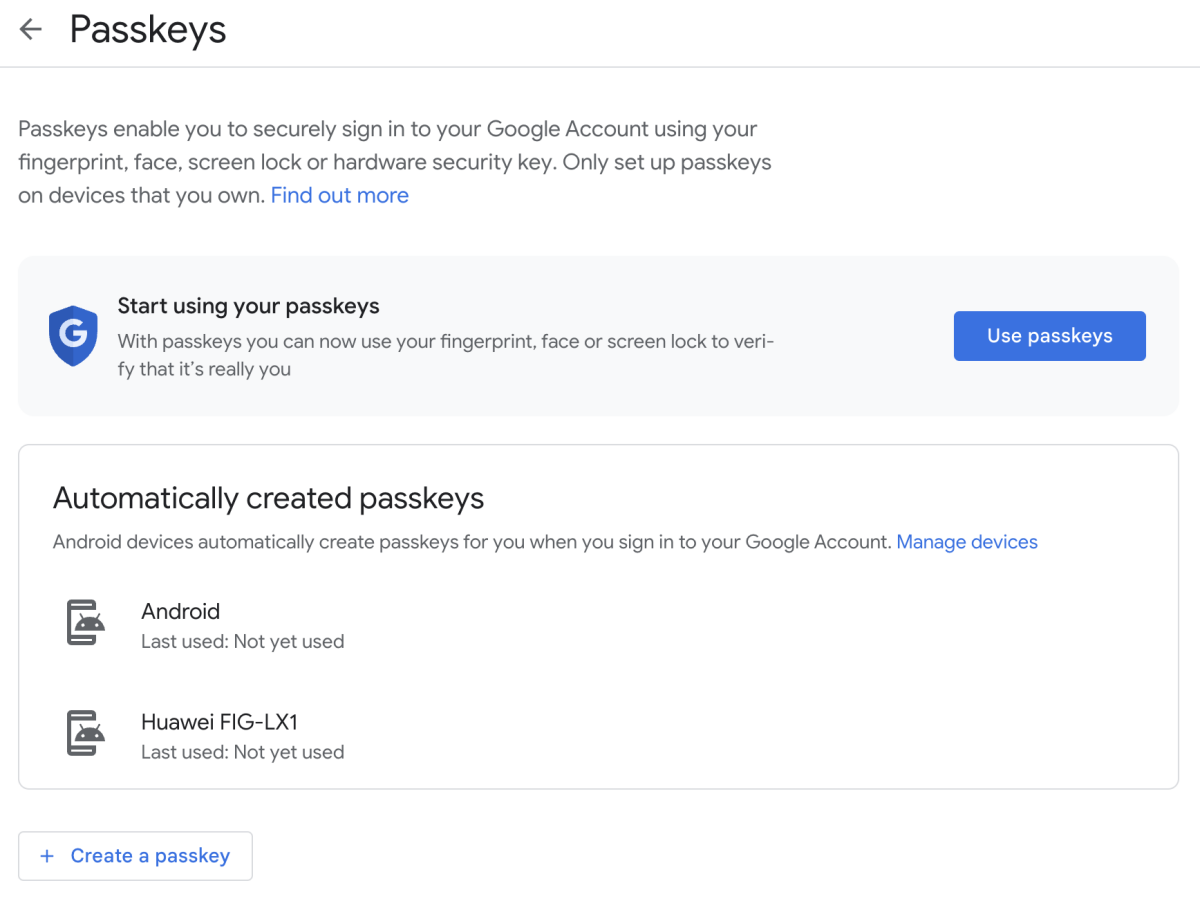Viewport: 1200px width, 910px height.
Task: Open the Manage devices link
Action: click(x=967, y=542)
